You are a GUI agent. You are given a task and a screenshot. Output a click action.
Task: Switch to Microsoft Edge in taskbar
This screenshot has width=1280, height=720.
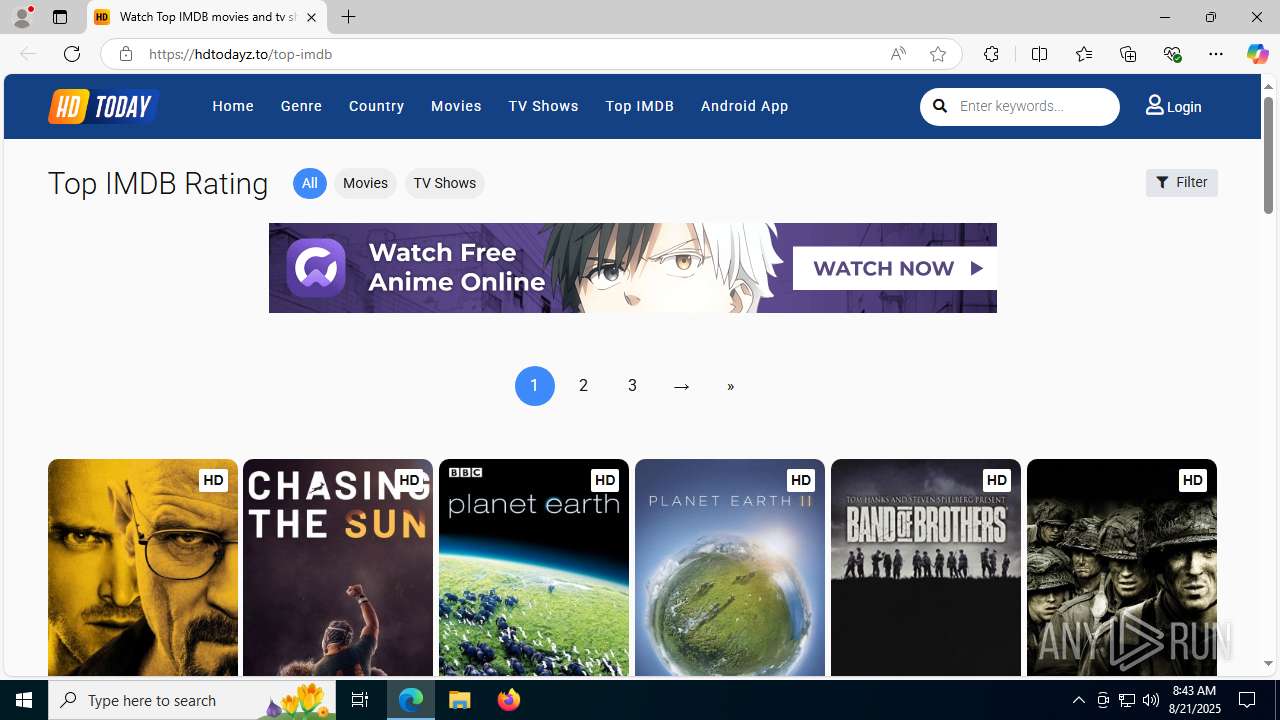click(x=411, y=700)
